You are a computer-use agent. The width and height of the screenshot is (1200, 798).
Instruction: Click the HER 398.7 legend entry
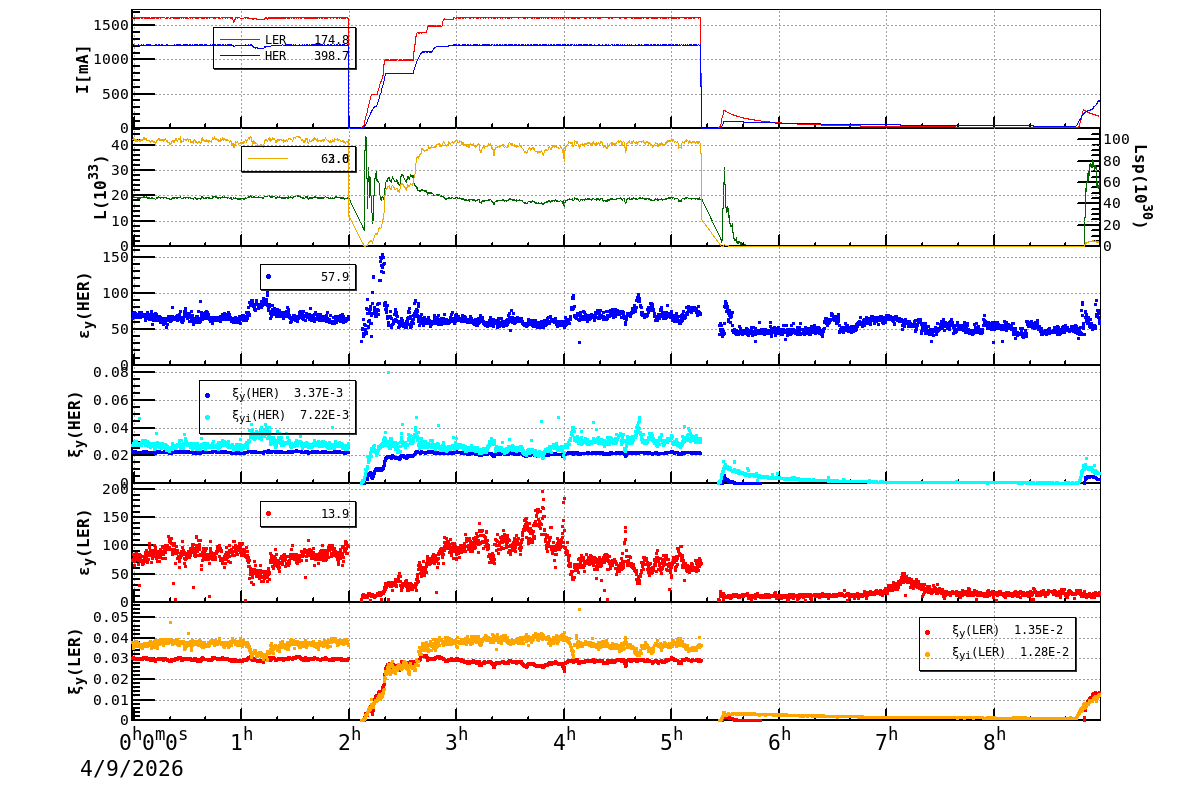click(284, 56)
